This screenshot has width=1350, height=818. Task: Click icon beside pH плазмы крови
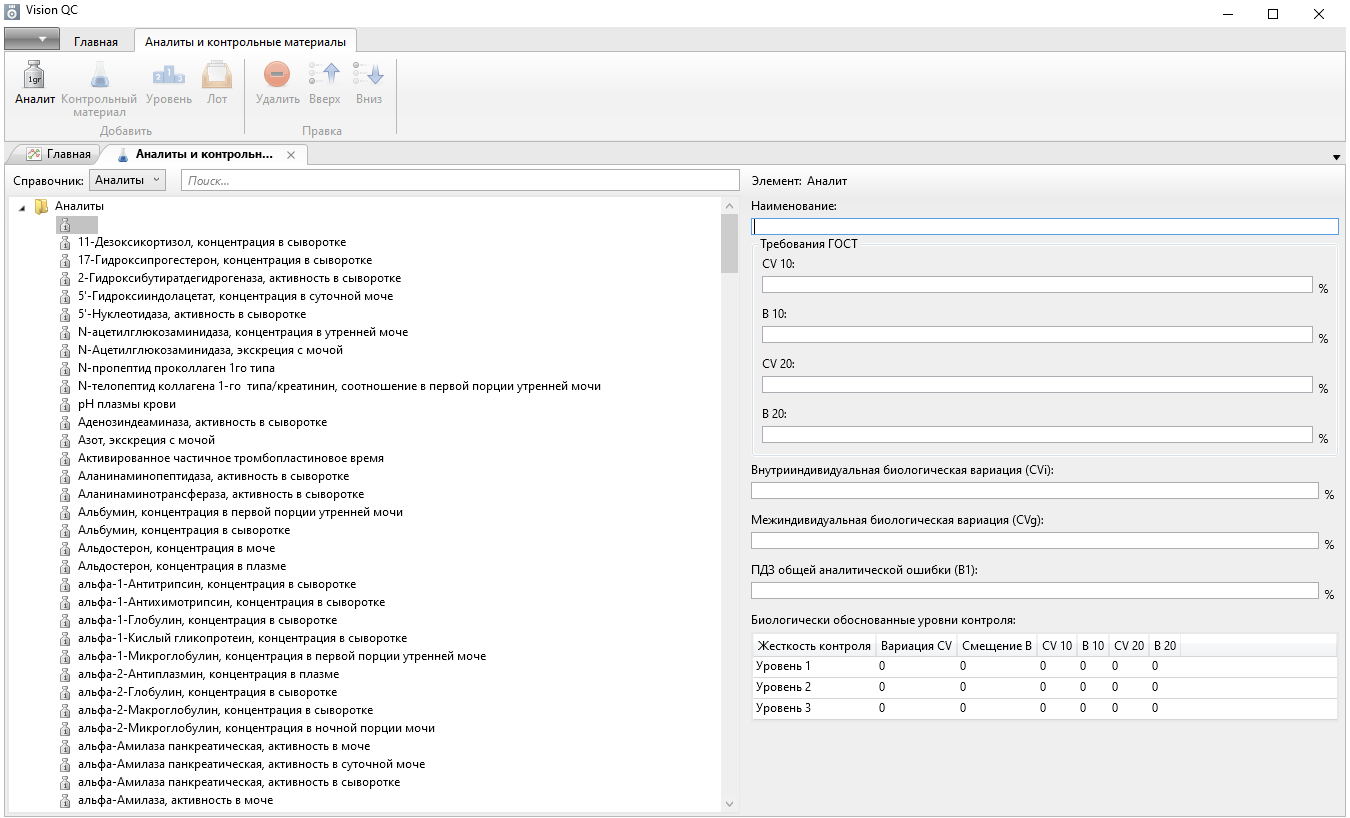[65, 404]
